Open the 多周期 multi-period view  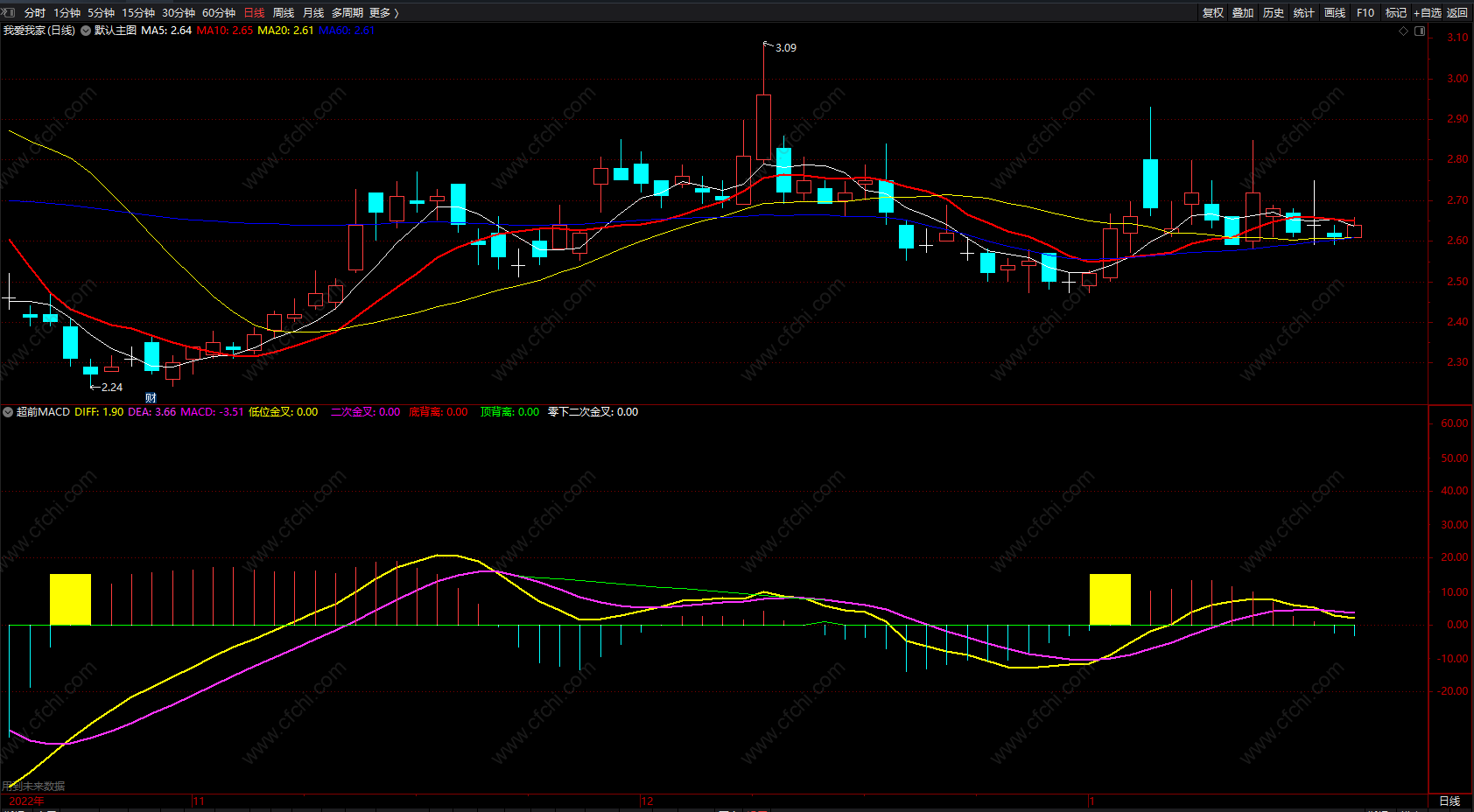coord(347,12)
